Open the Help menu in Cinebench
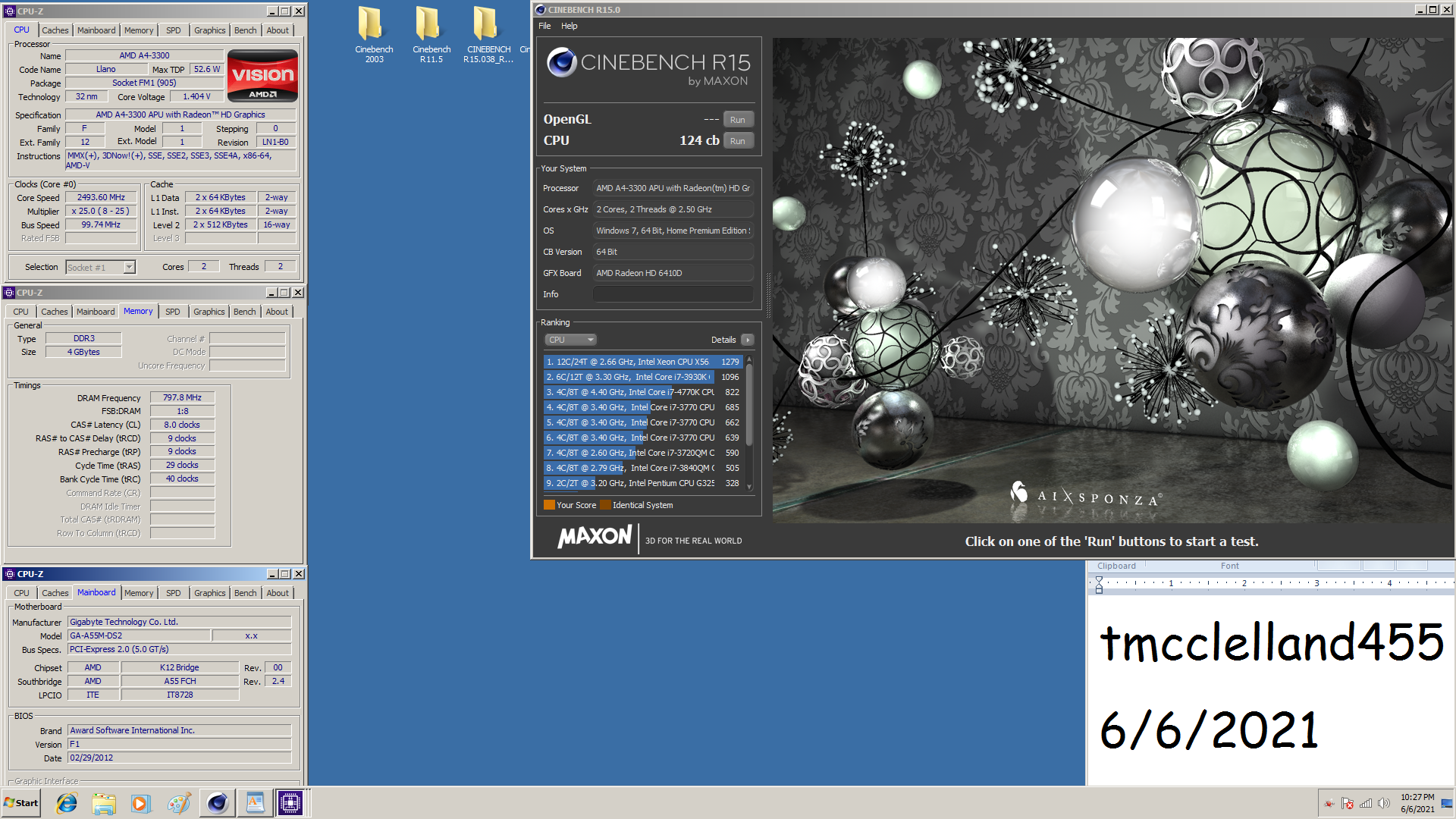Viewport: 1456px width, 819px height. [x=569, y=26]
